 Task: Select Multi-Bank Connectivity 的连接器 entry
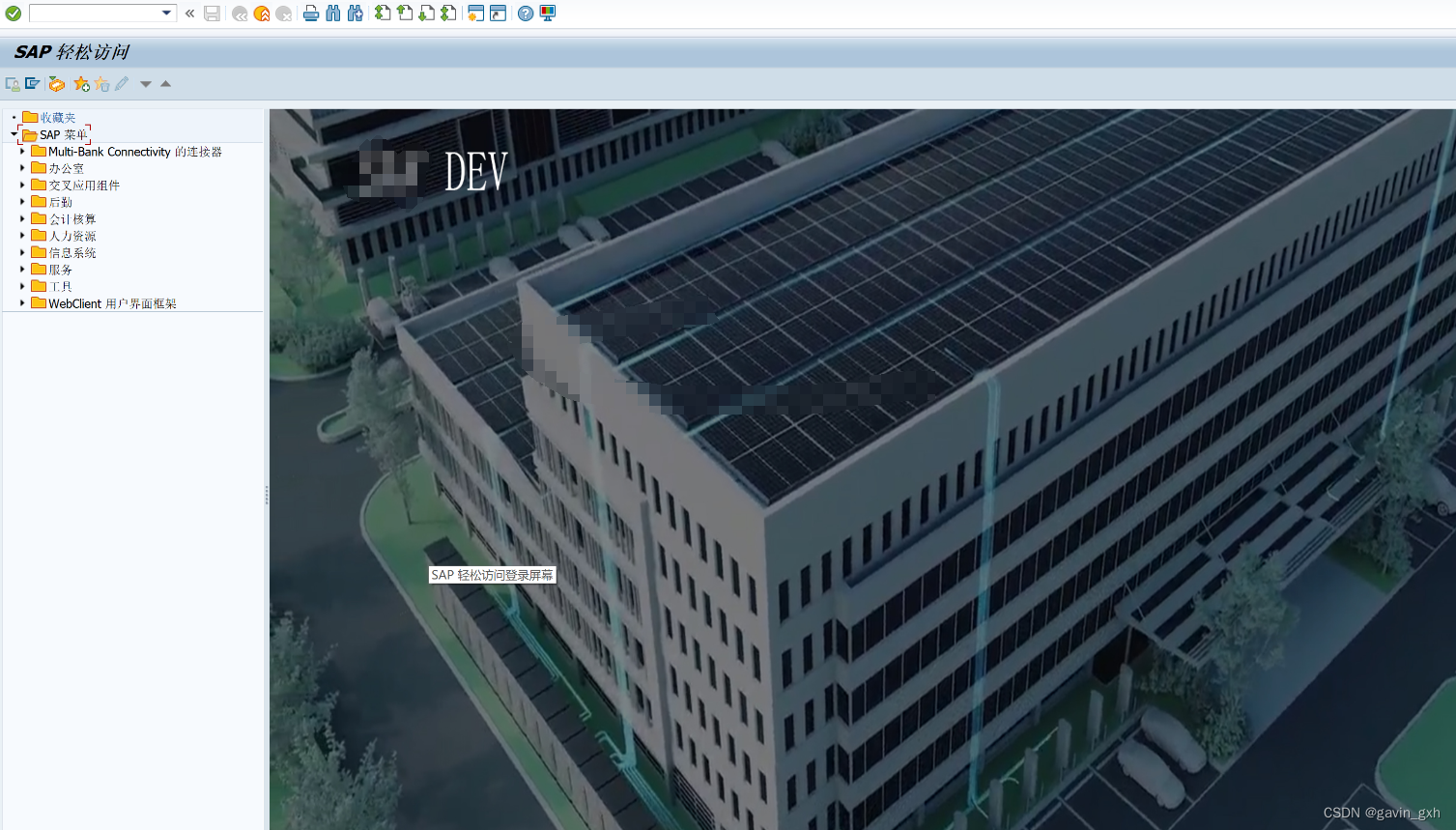click(x=127, y=152)
